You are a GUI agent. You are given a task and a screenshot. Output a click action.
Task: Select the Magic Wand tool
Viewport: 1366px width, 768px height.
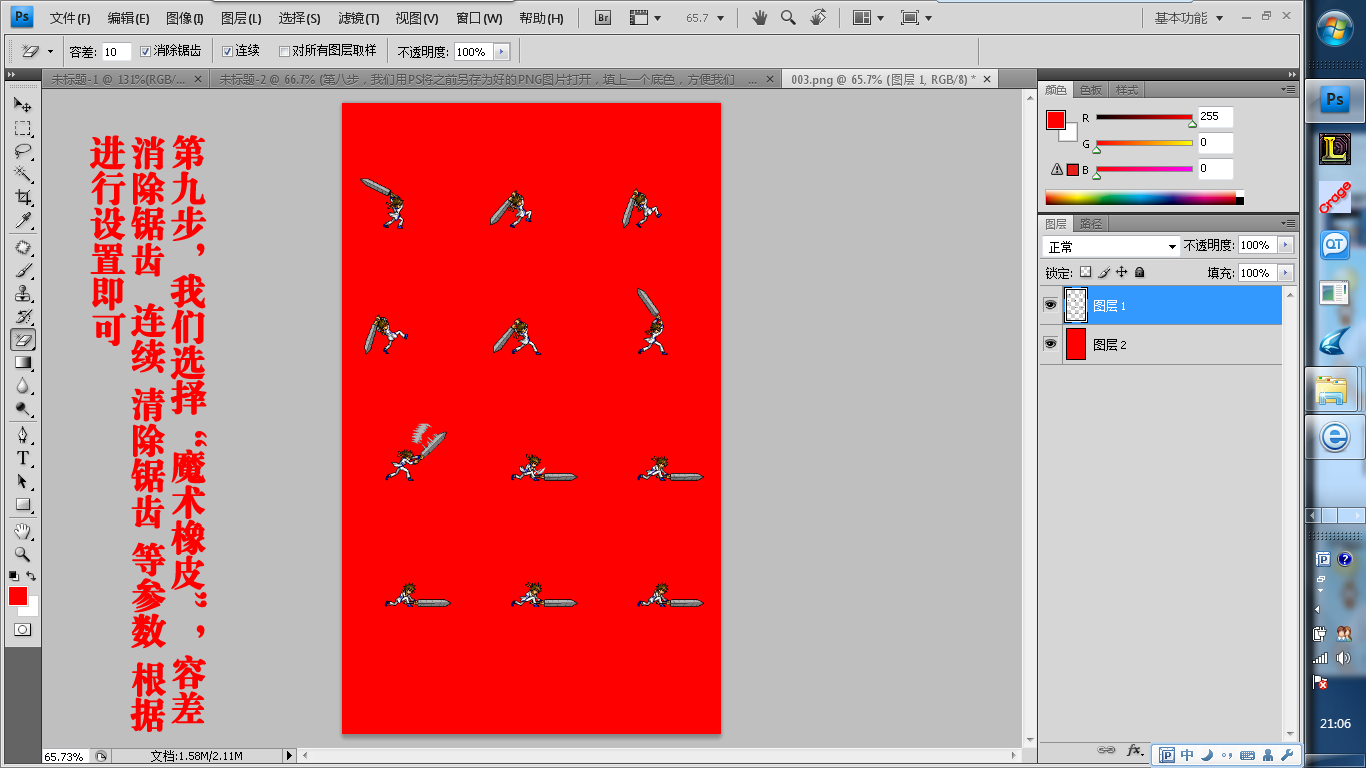(x=22, y=174)
